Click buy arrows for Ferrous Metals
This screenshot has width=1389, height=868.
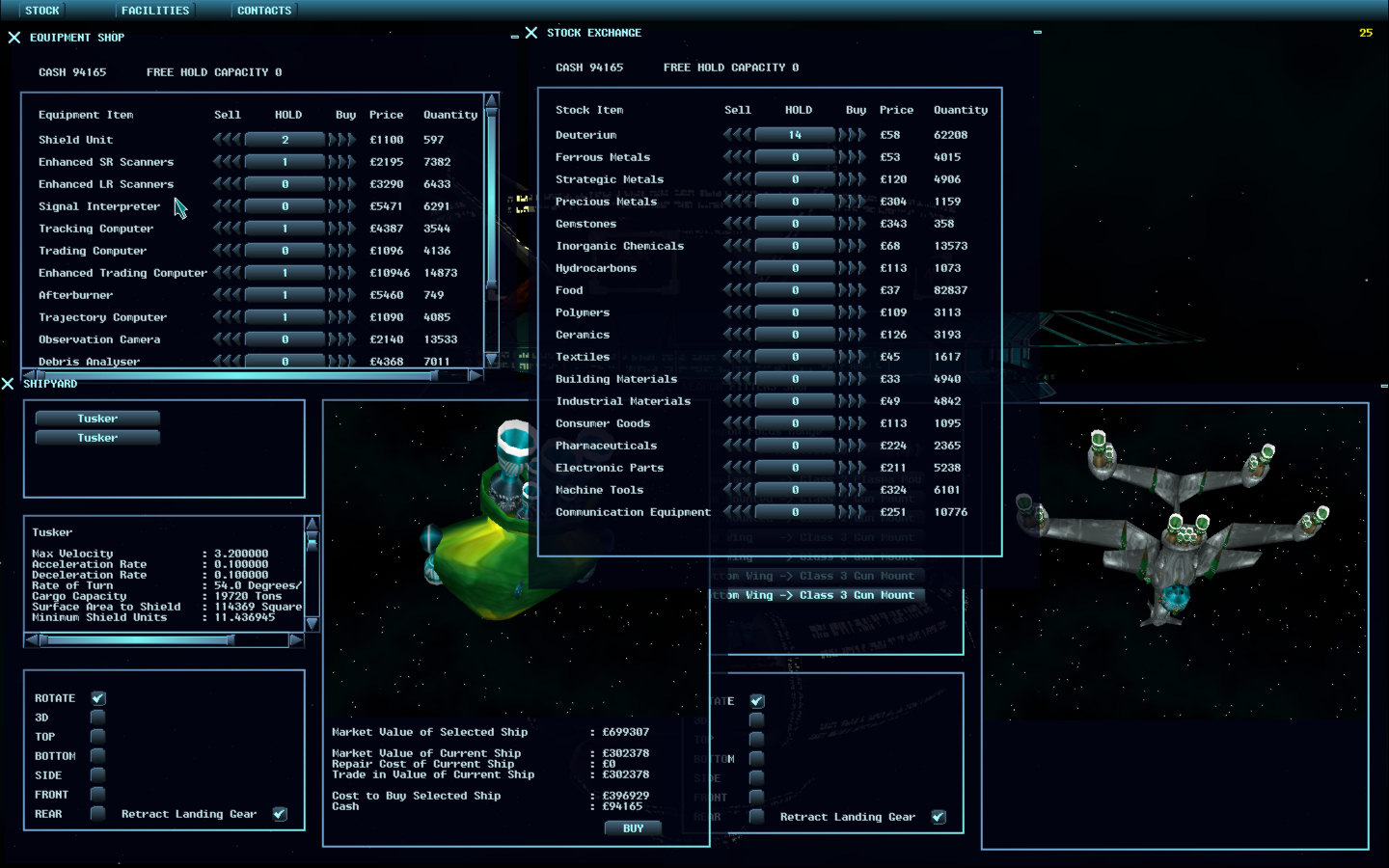point(853,157)
